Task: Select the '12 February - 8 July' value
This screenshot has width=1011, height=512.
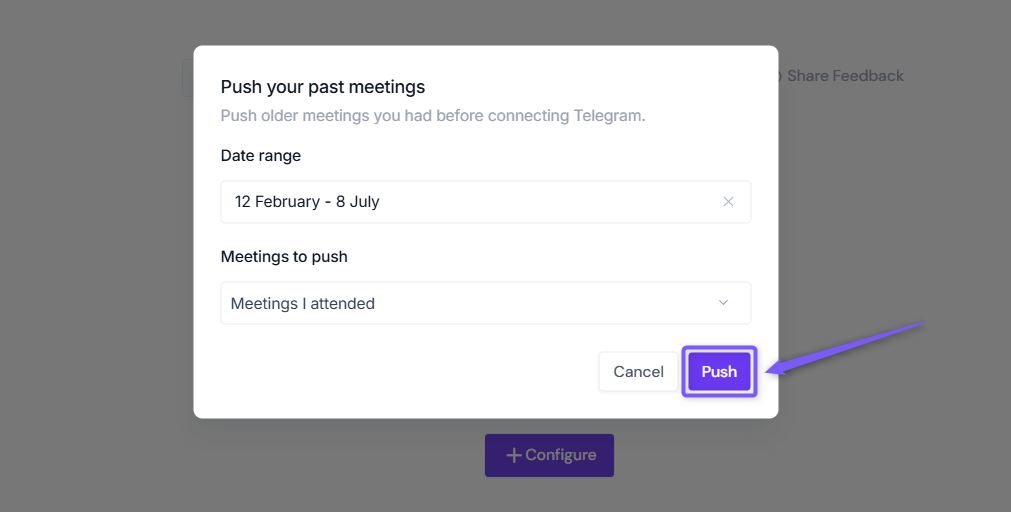Action: pos(307,202)
